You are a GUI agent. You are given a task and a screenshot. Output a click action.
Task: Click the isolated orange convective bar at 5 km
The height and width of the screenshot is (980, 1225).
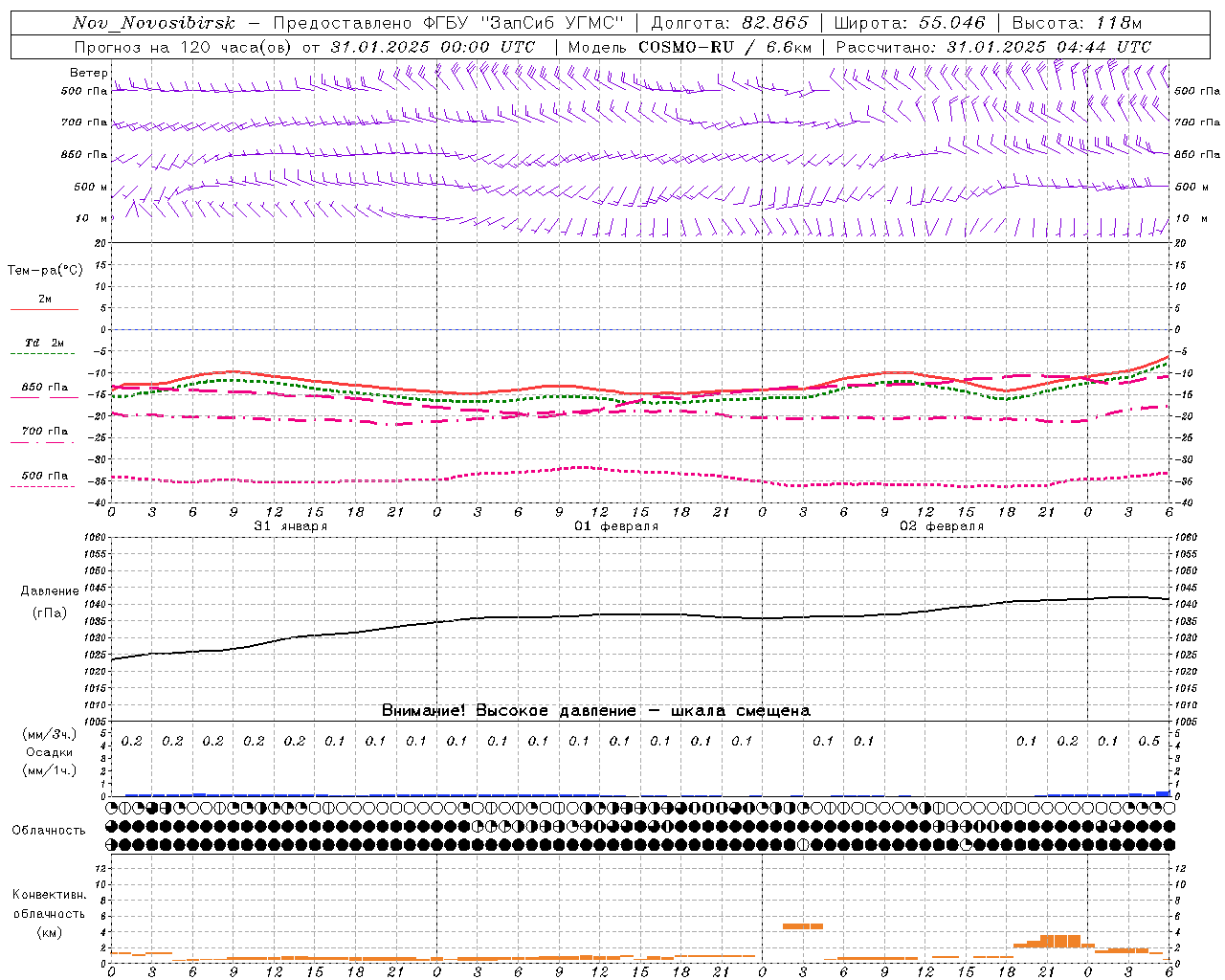(x=802, y=925)
